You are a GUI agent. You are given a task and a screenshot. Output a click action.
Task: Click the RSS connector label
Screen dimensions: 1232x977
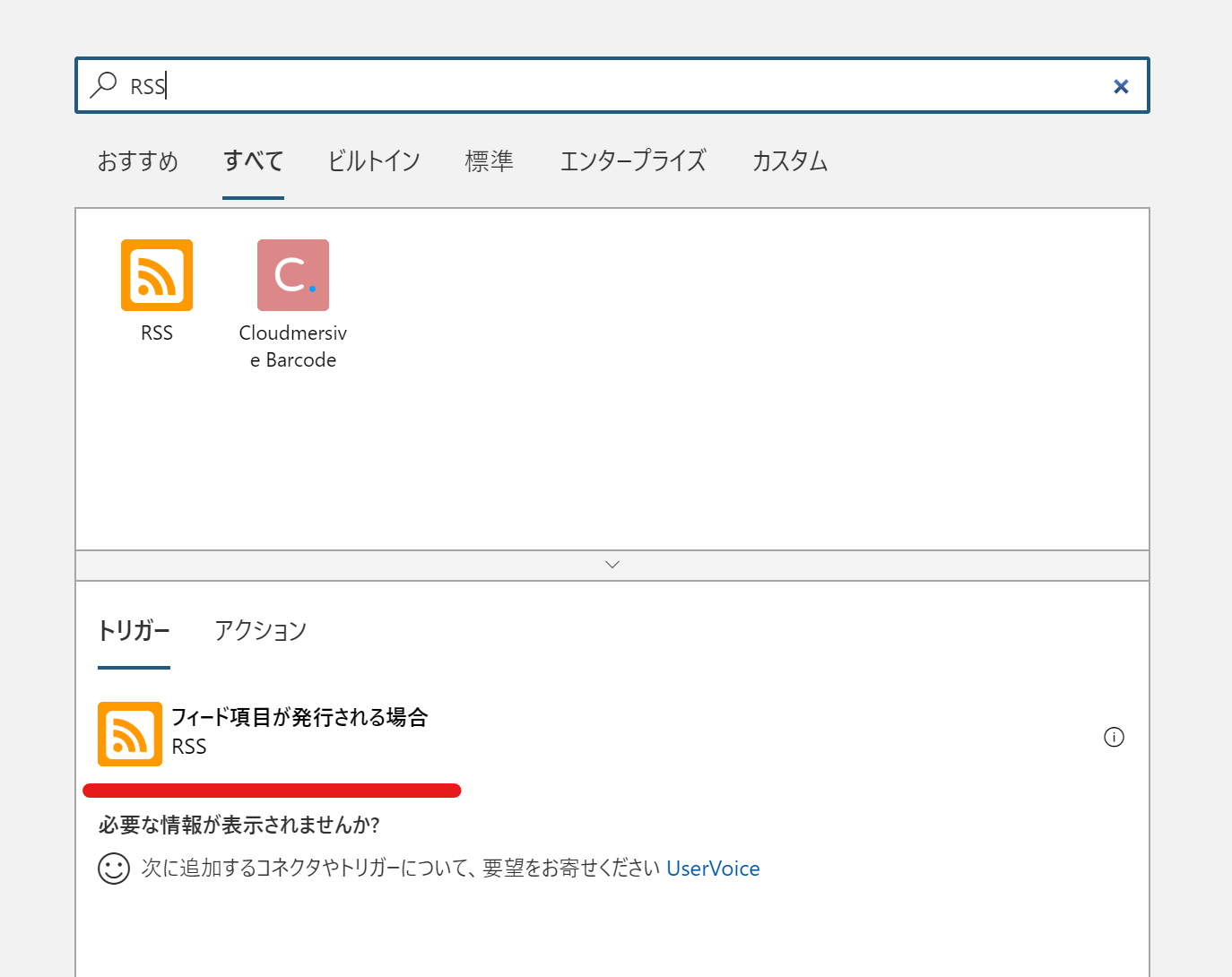click(x=157, y=333)
